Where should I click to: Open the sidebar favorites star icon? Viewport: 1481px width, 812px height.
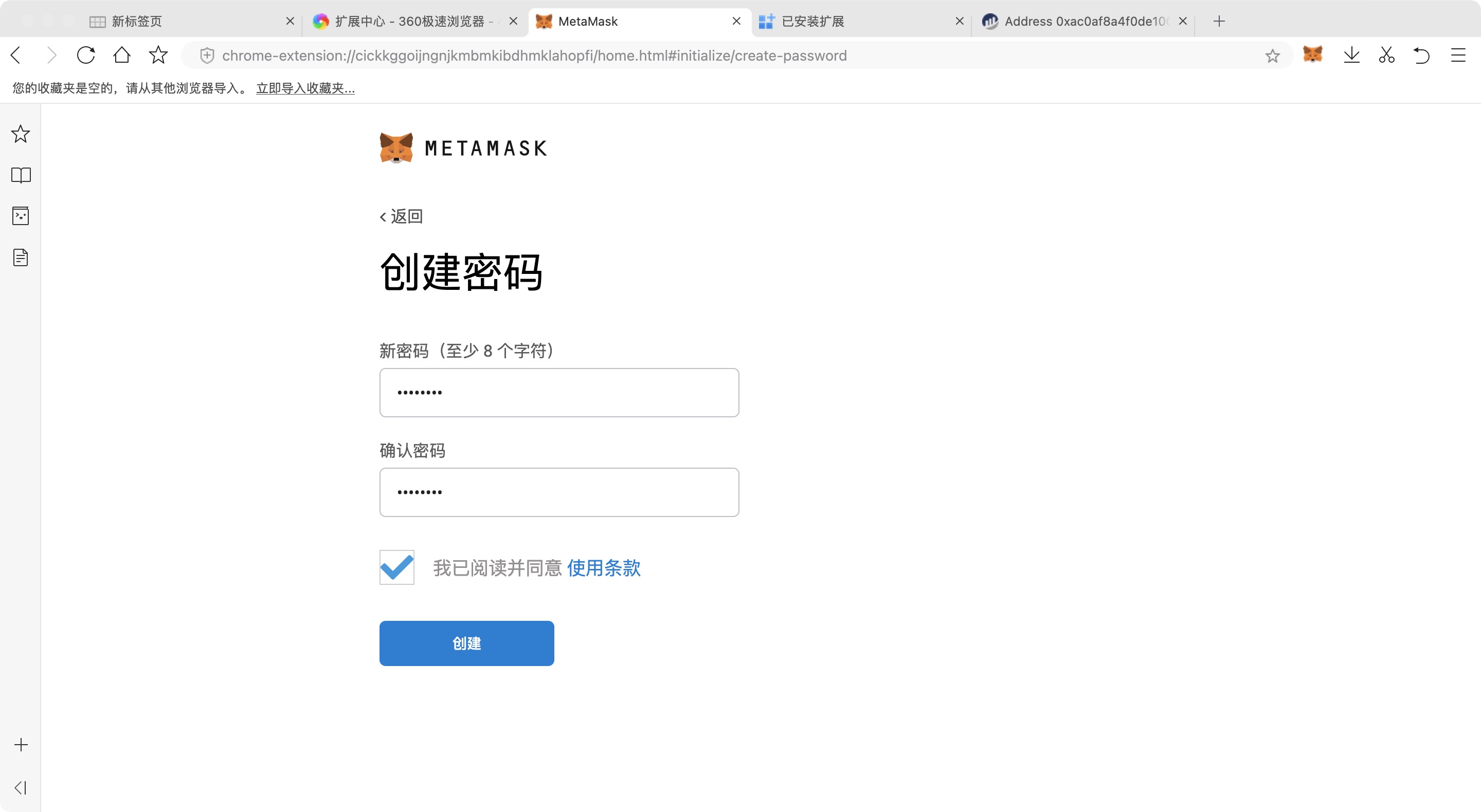click(x=21, y=134)
